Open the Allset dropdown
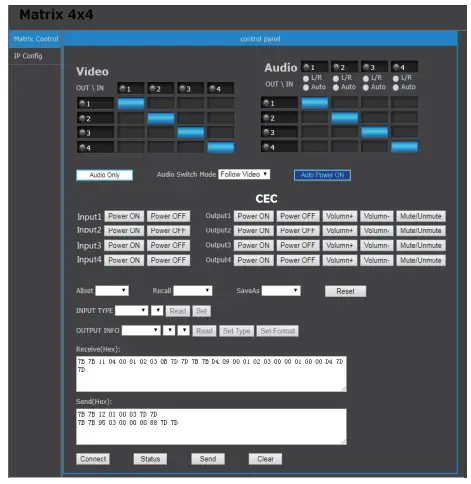471x484 pixels. point(112,291)
